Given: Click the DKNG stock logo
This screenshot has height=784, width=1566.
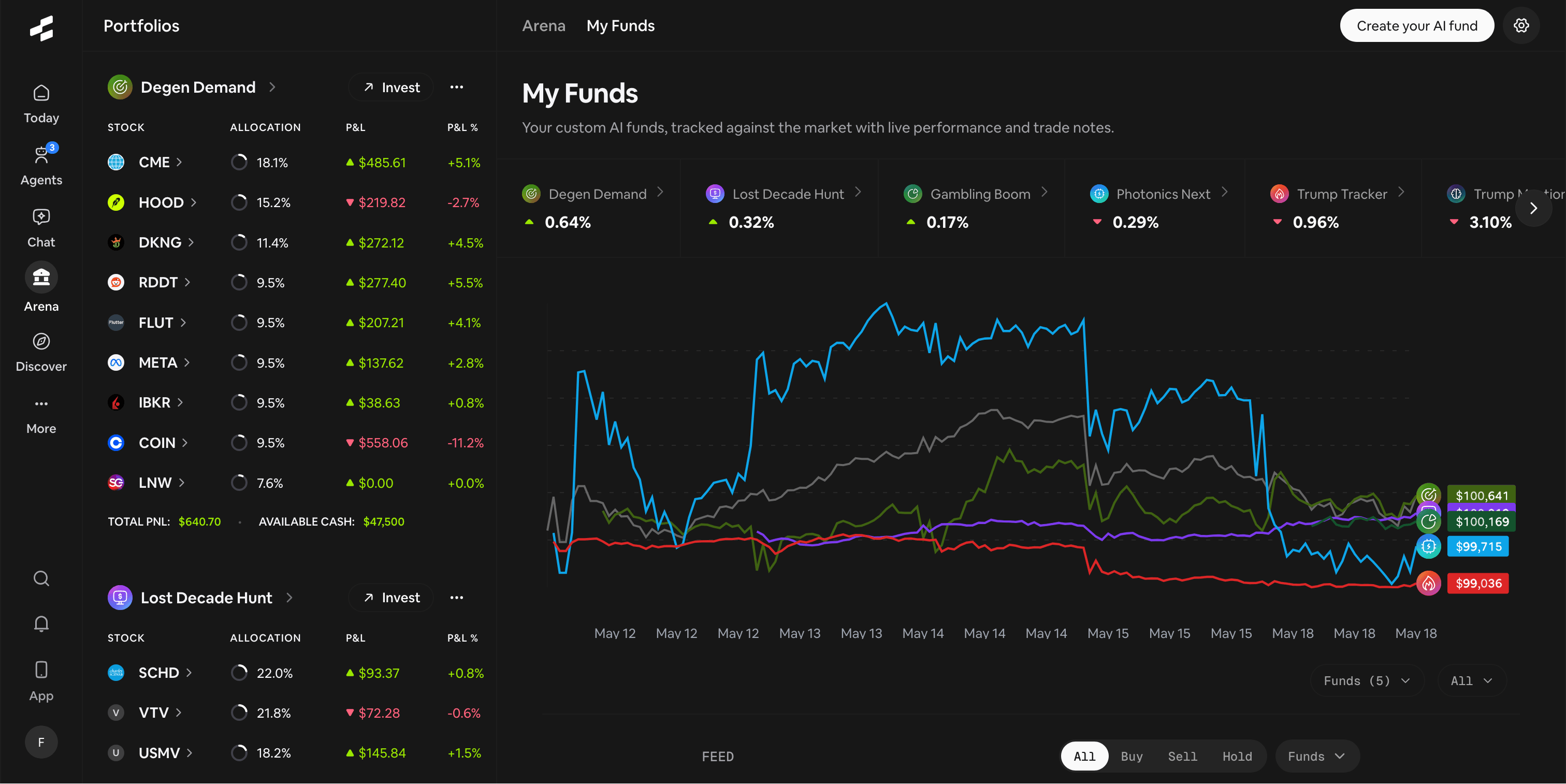Looking at the screenshot, I should click(116, 242).
